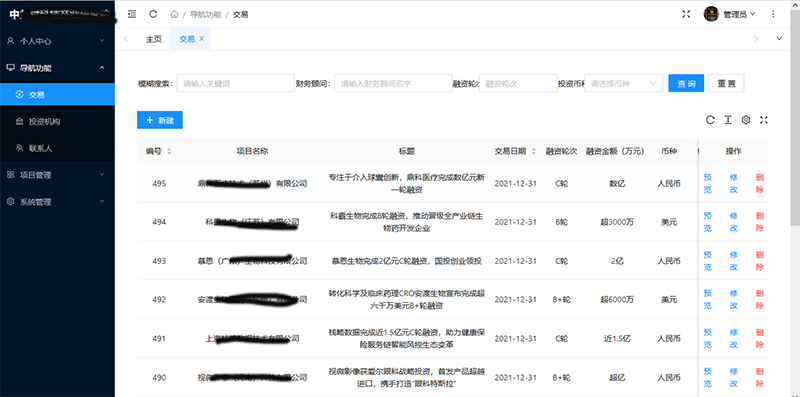Open table density setting icon

[x=728, y=120]
